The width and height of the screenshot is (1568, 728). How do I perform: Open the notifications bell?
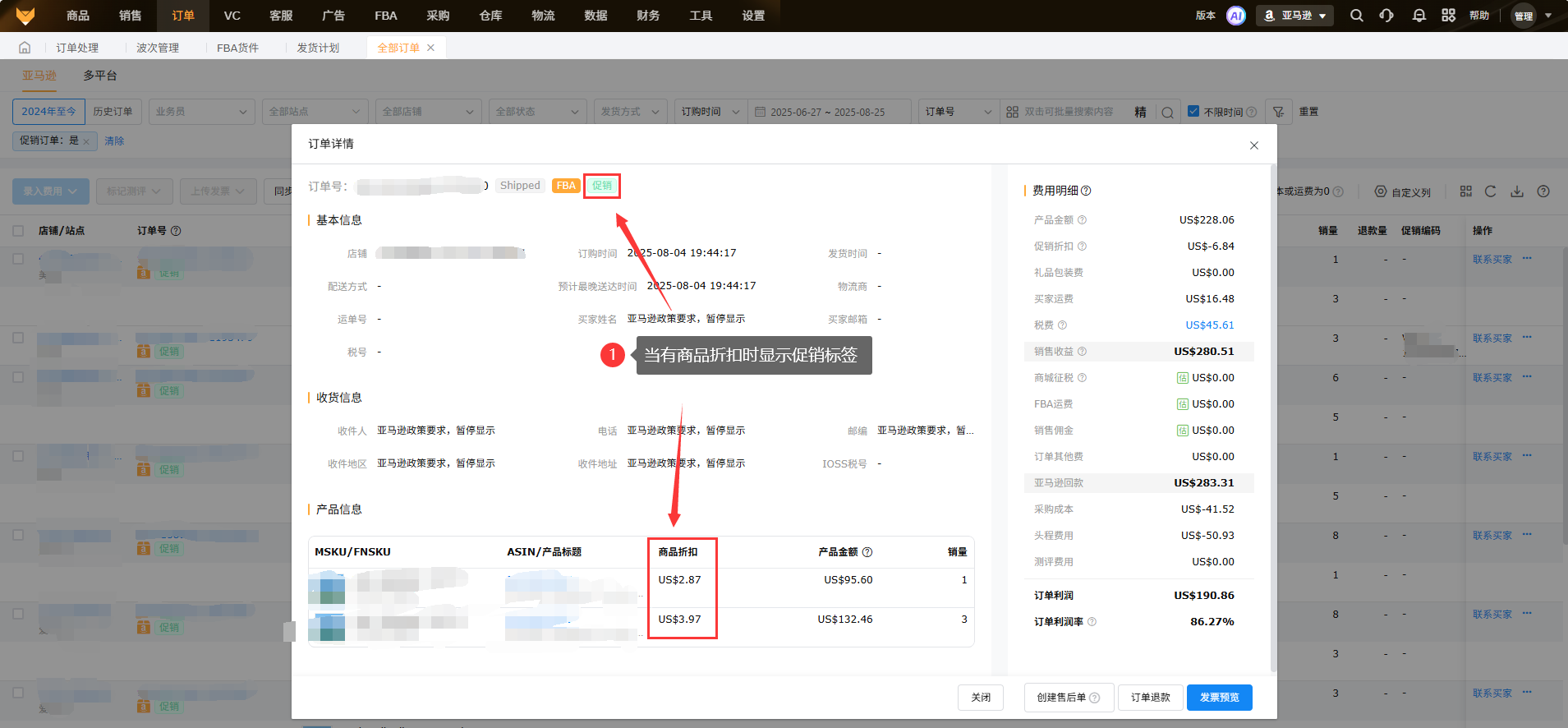click(1419, 16)
